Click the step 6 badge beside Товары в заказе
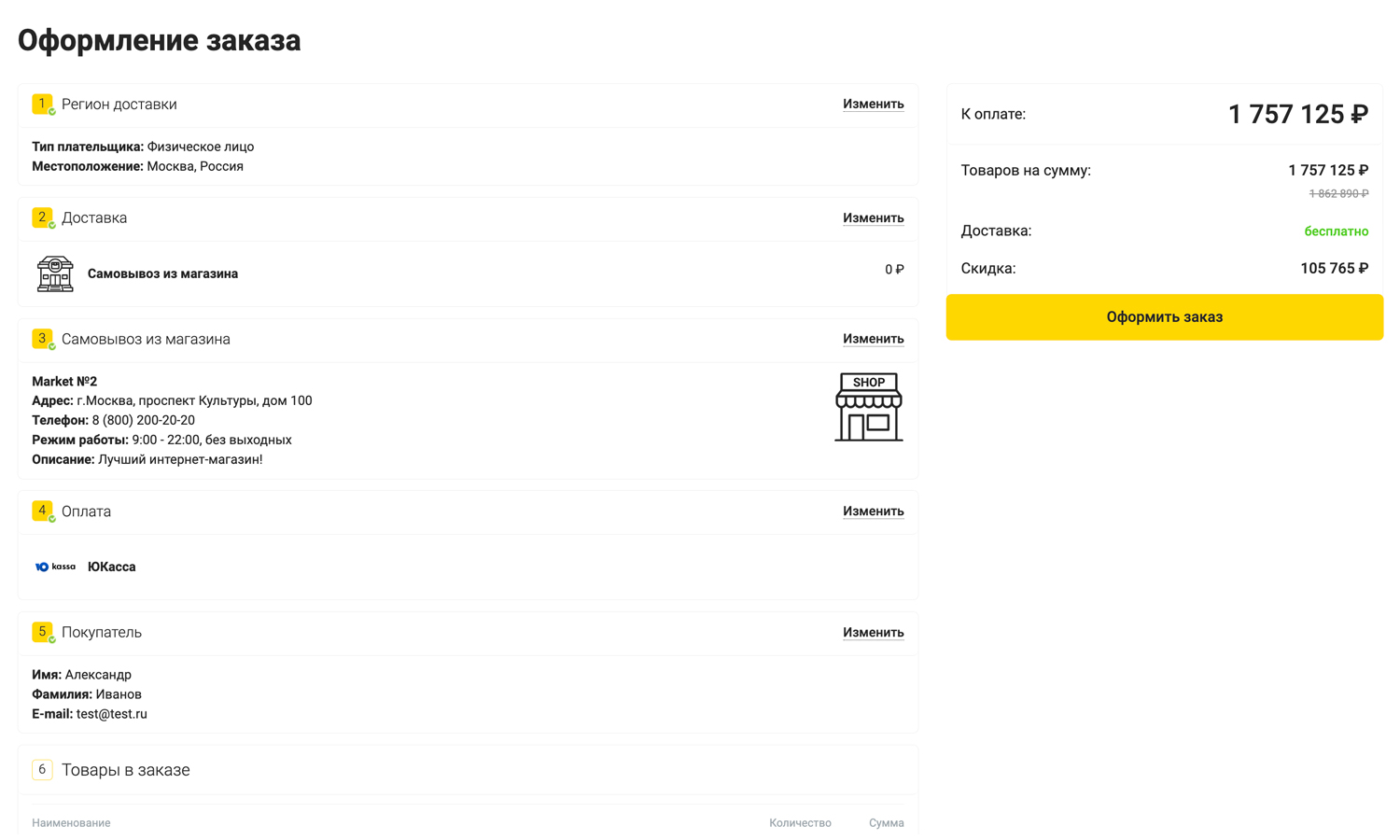 [x=42, y=770]
